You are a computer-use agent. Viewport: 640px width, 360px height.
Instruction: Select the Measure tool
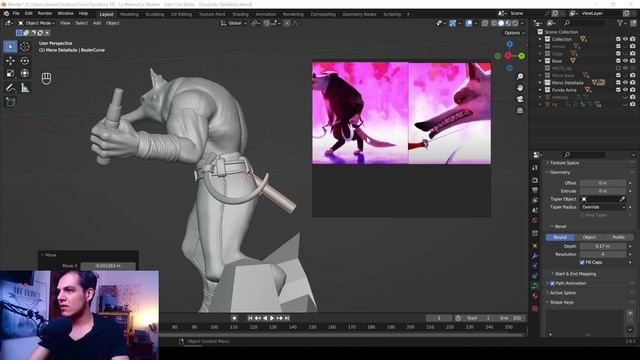click(24, 88)
